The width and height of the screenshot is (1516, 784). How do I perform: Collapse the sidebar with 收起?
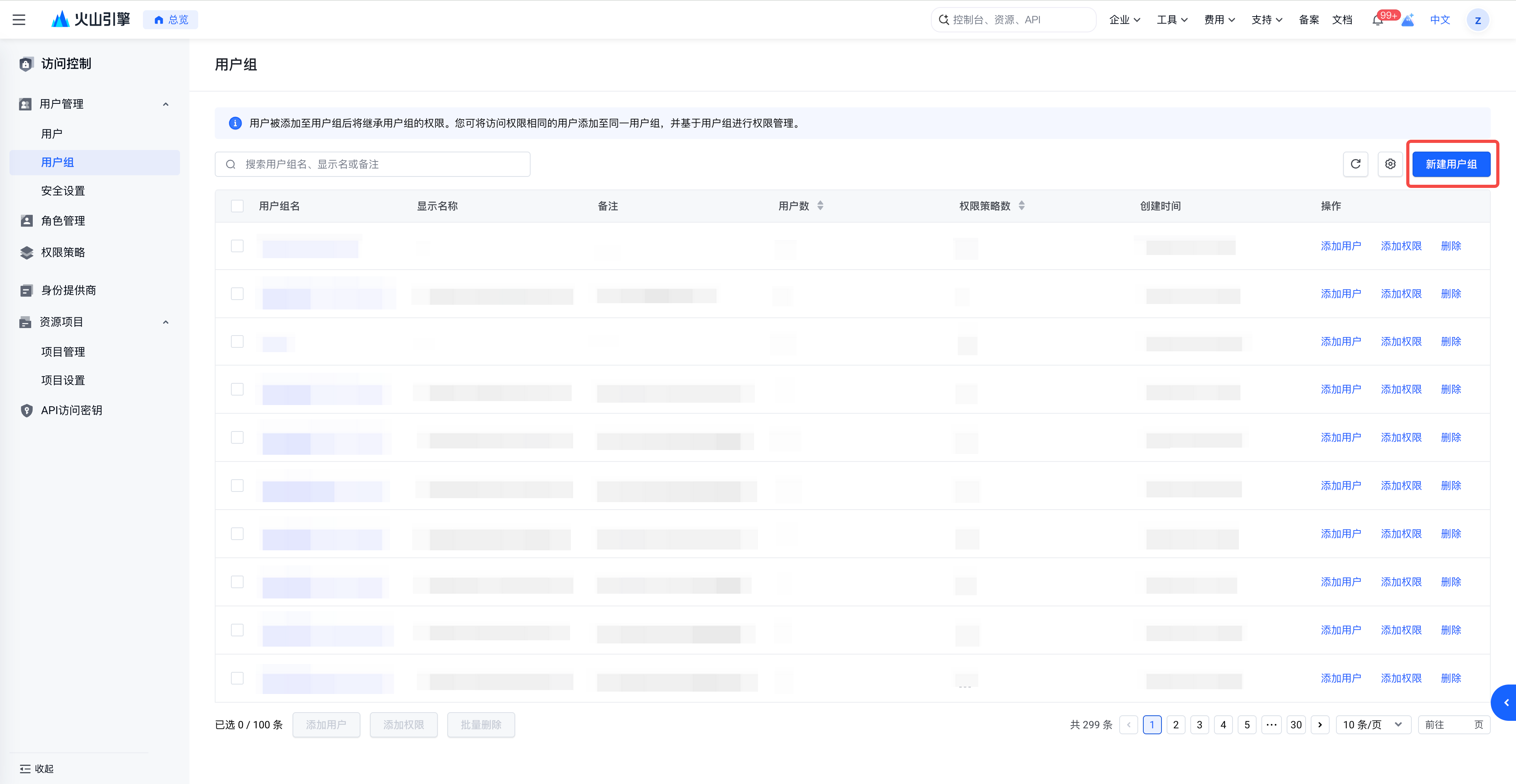(x=36, y=769)
